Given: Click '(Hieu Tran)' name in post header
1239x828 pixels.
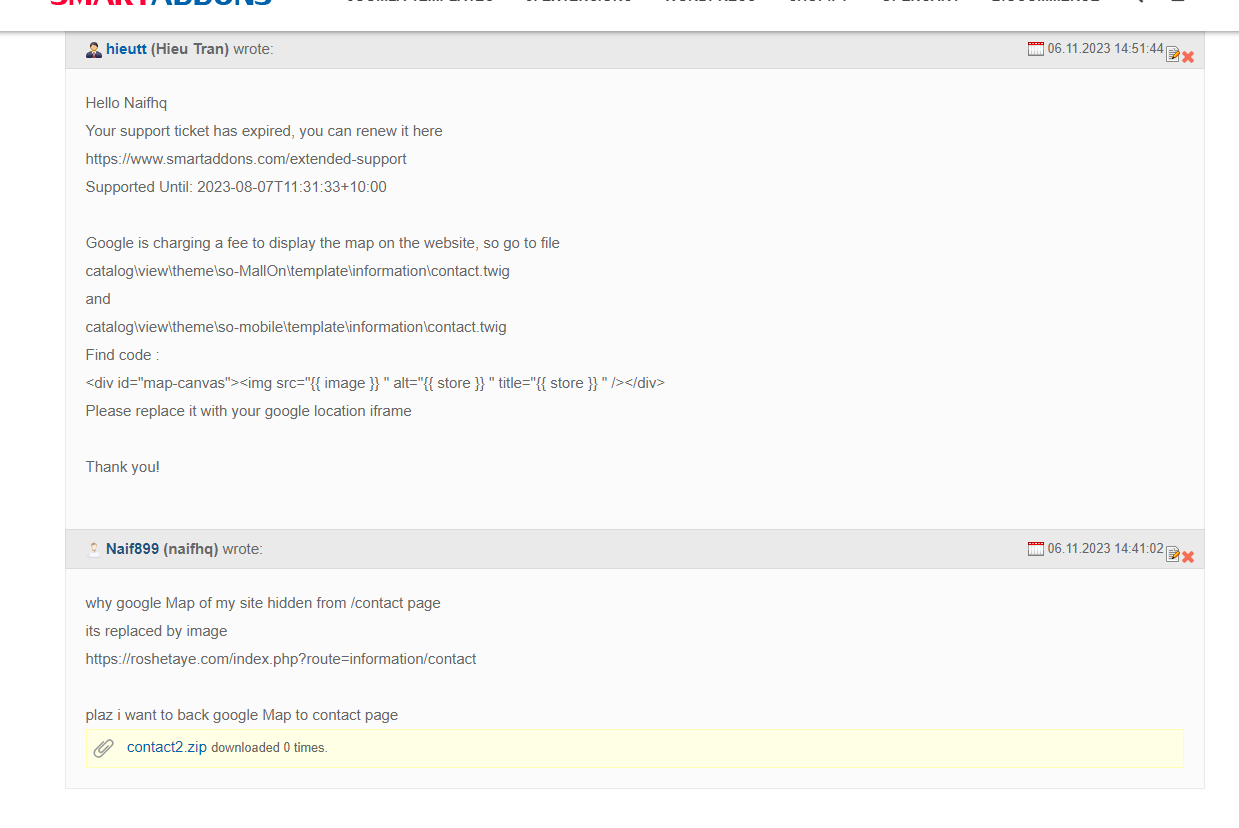Looking at the screenshot, I should tap(190, 49).
